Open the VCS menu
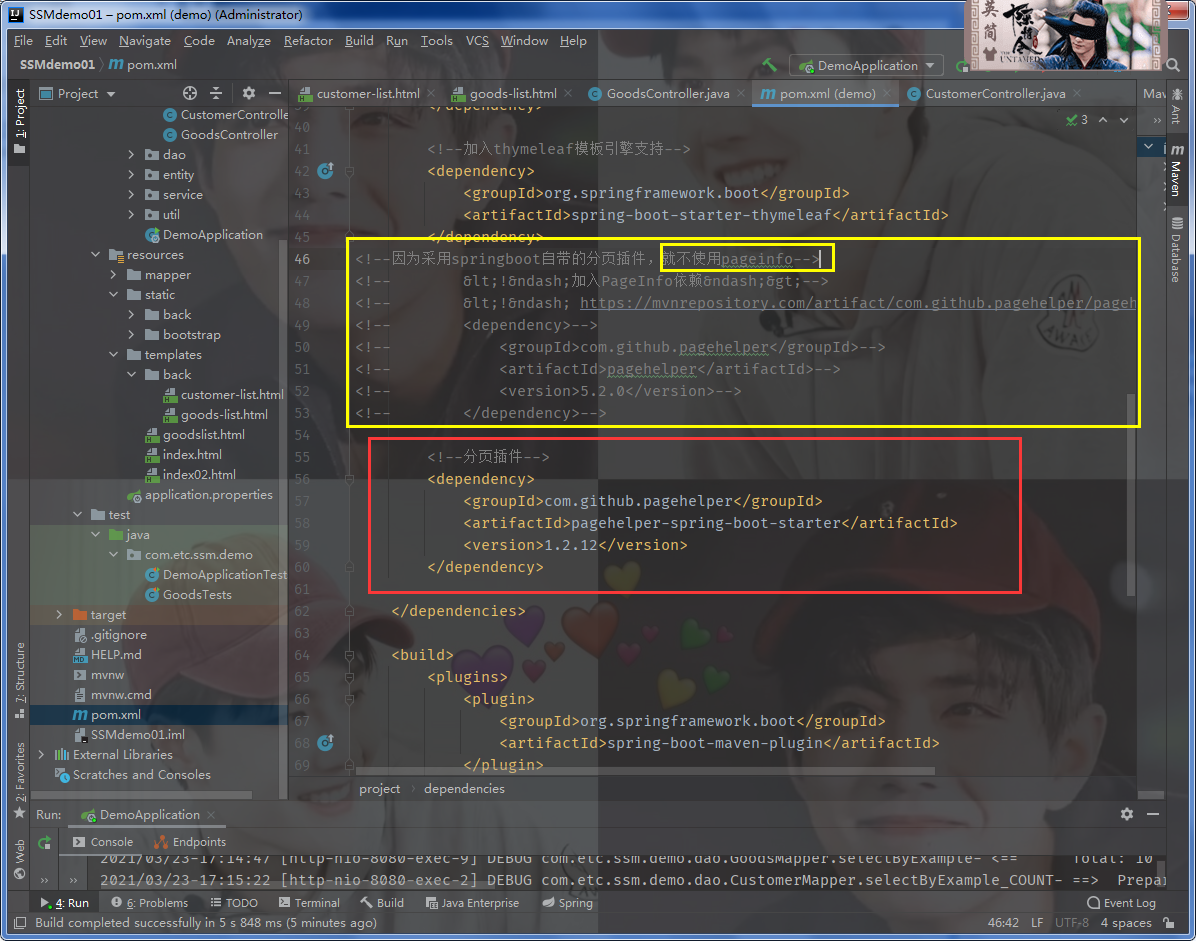 click(x=477, y=41)
